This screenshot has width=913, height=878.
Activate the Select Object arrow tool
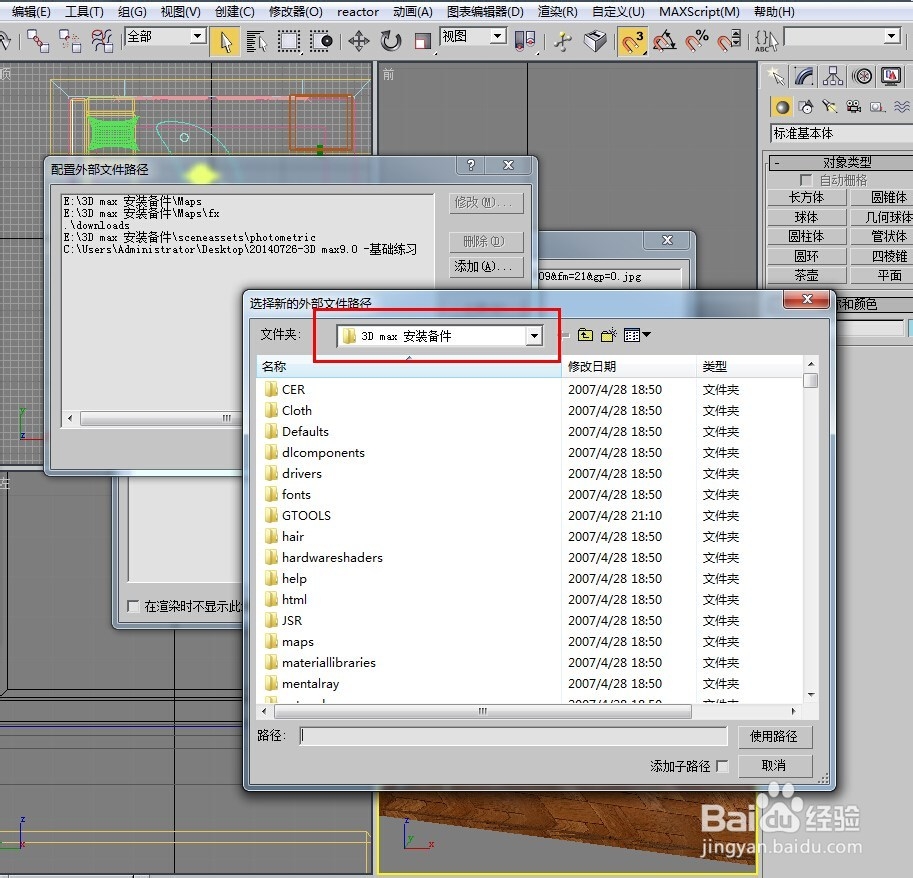click(225, 42)
